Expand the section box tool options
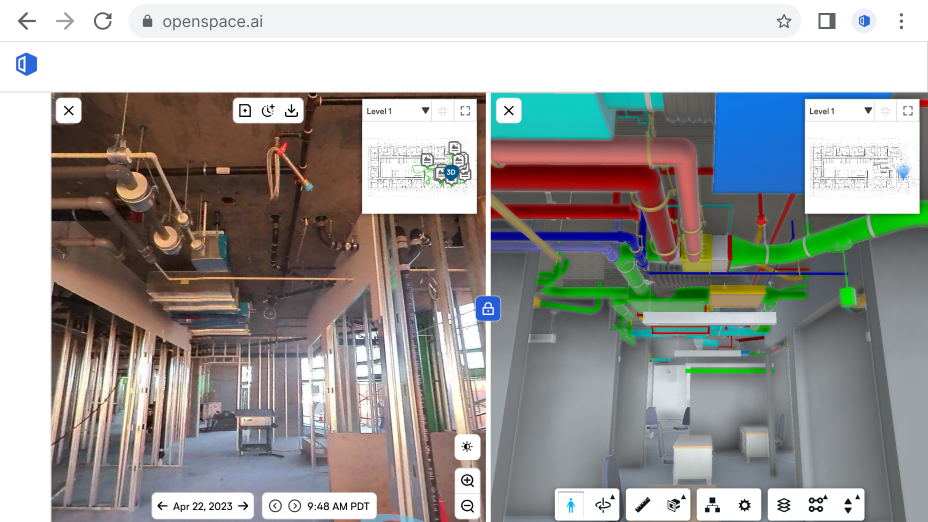Viewport: 928px width, 522px height. (x=676, y=505)
